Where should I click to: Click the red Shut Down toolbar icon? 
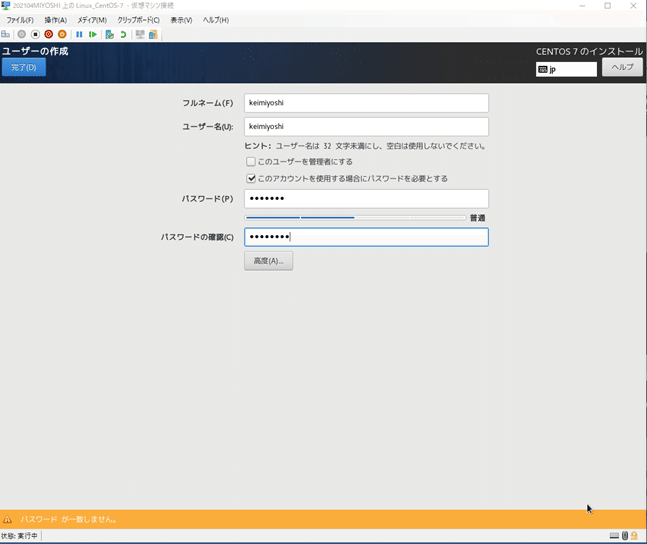pos(49,34)
